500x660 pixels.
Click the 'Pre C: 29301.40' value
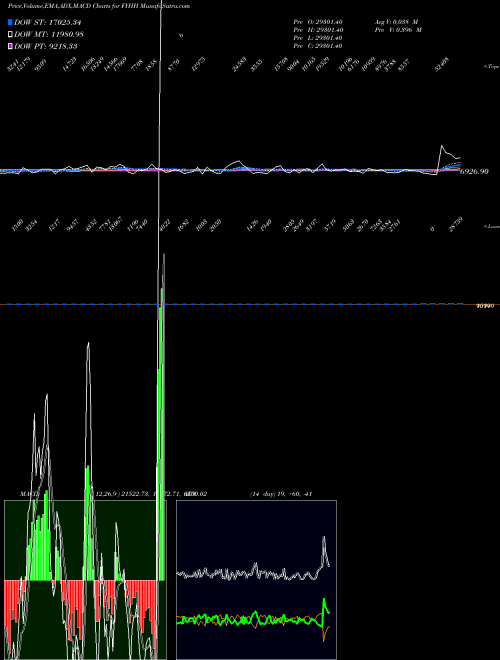(x=318, y=45)
